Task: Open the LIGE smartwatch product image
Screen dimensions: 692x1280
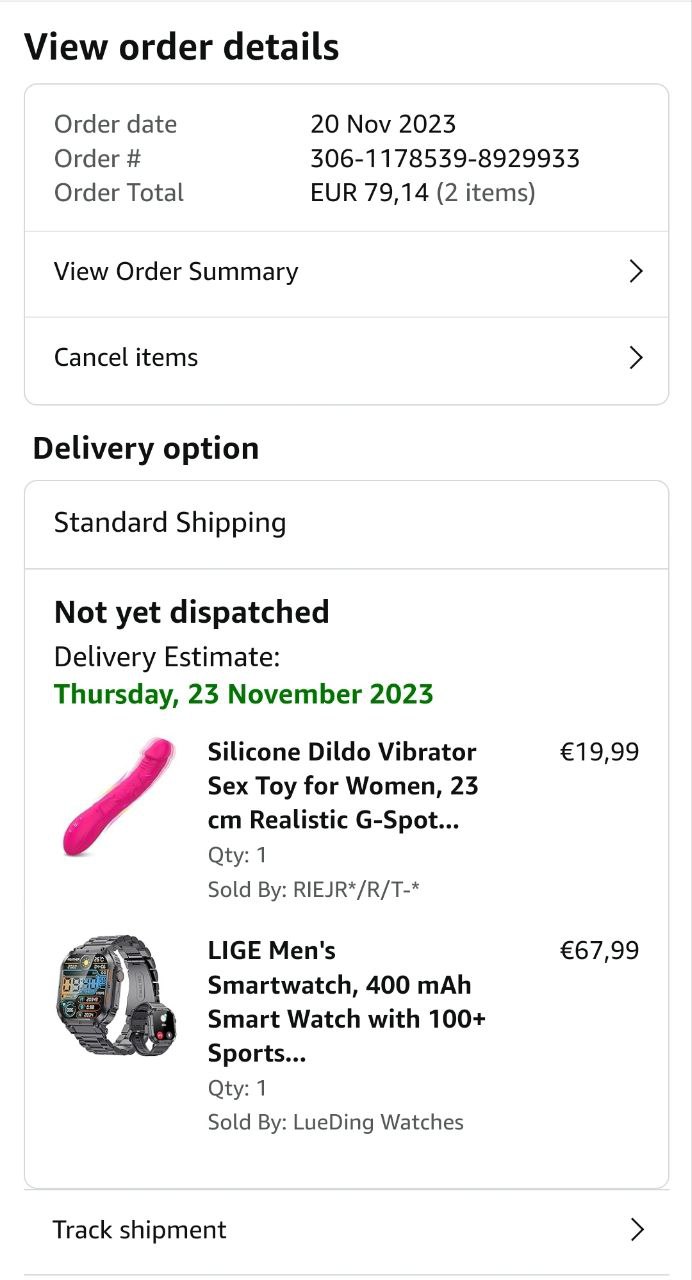Action: (118, 994)
